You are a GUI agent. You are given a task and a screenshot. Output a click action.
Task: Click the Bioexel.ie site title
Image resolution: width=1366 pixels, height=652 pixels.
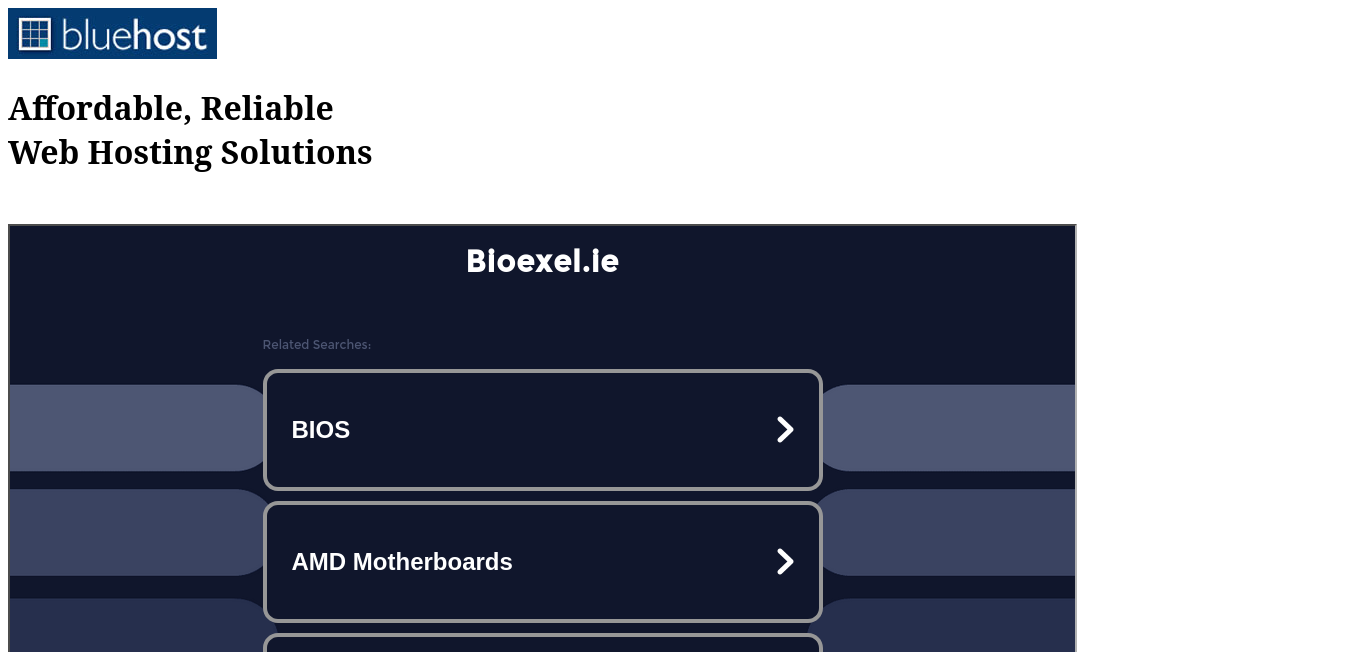click(x=542, y=261)
